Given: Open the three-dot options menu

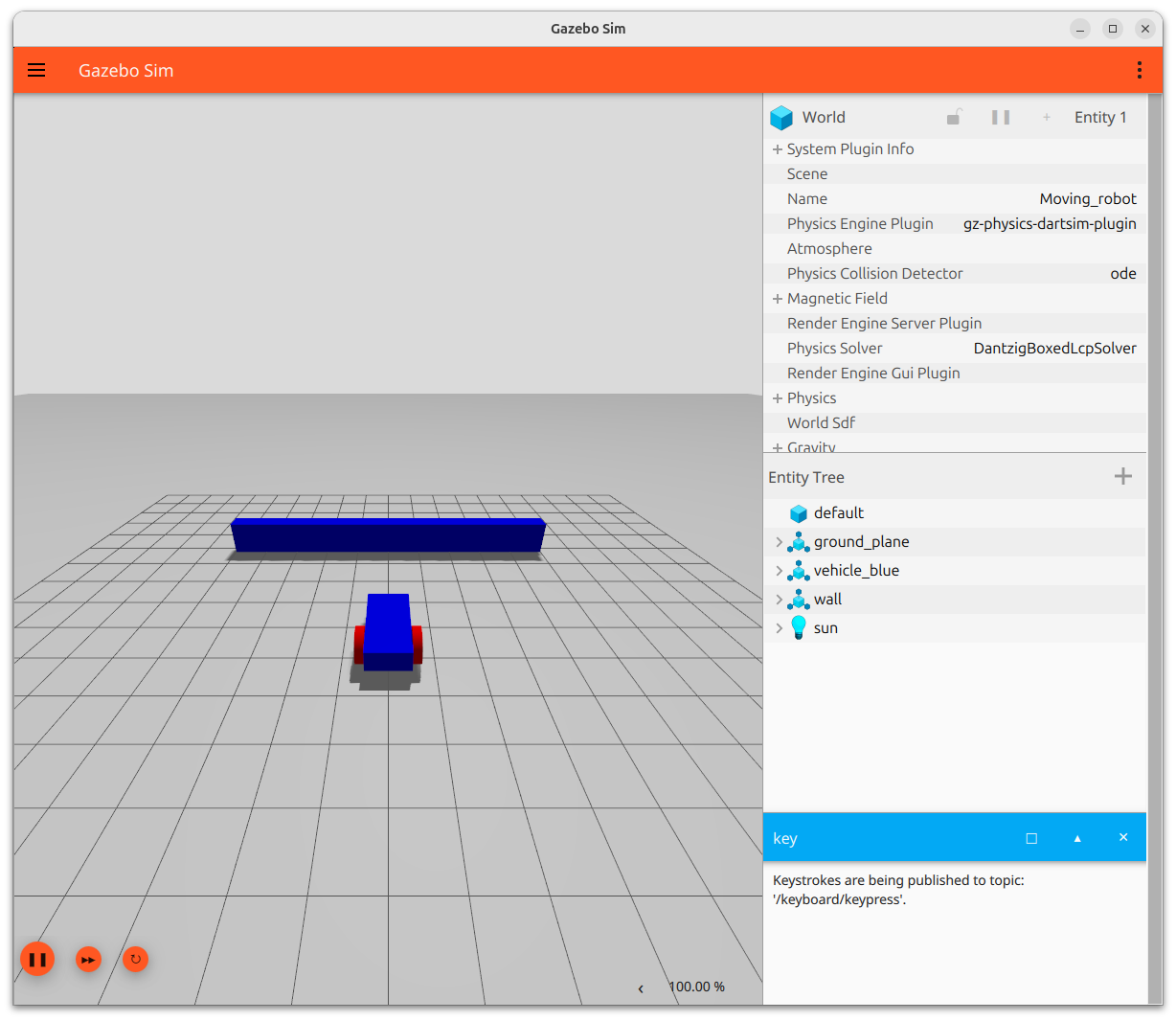Looking at the screenshot, I should pyautogui.click(x=1139, y=70).
